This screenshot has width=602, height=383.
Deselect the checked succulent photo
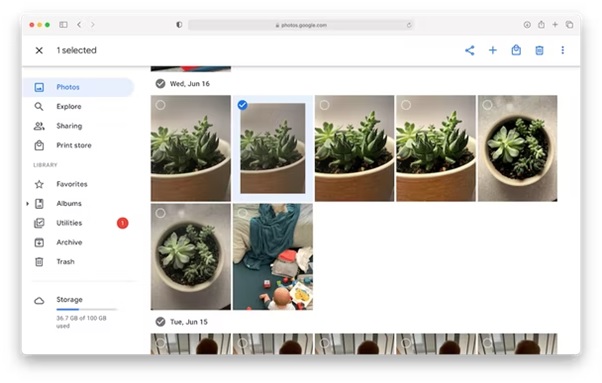[242, 105]
